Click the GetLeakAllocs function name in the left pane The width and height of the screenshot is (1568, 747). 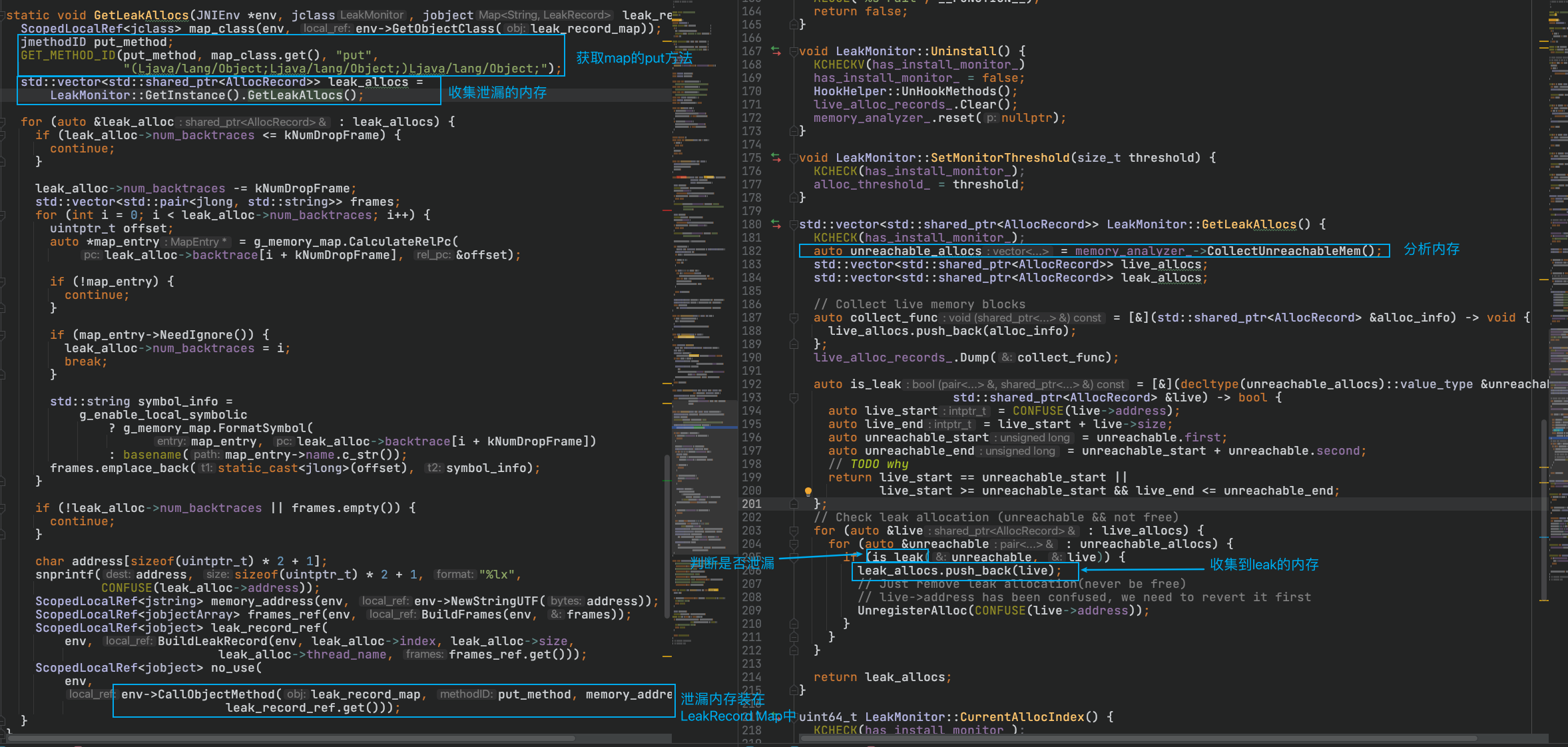point(141,15)
